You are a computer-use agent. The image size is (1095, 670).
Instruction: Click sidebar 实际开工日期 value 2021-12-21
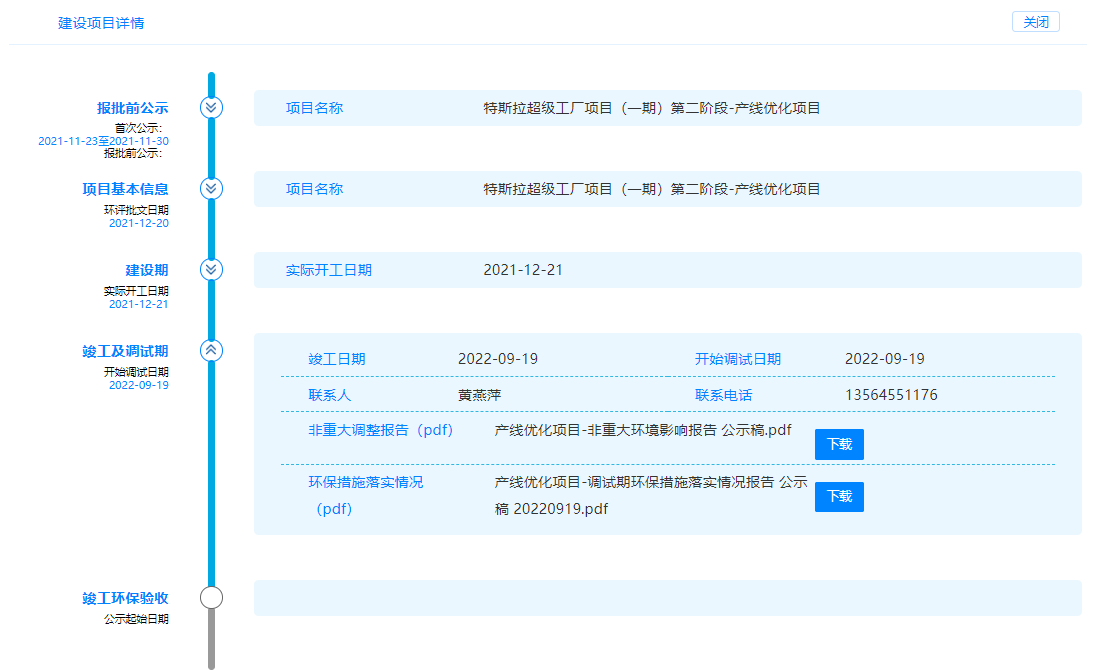(x=139, y=305)
